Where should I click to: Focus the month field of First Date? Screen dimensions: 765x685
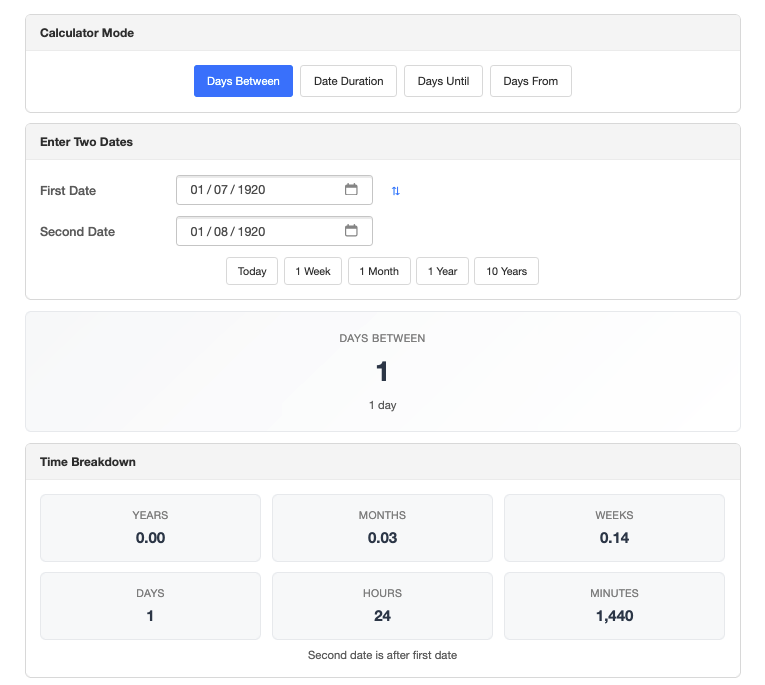pyautogui.click(x=197, y=190)
